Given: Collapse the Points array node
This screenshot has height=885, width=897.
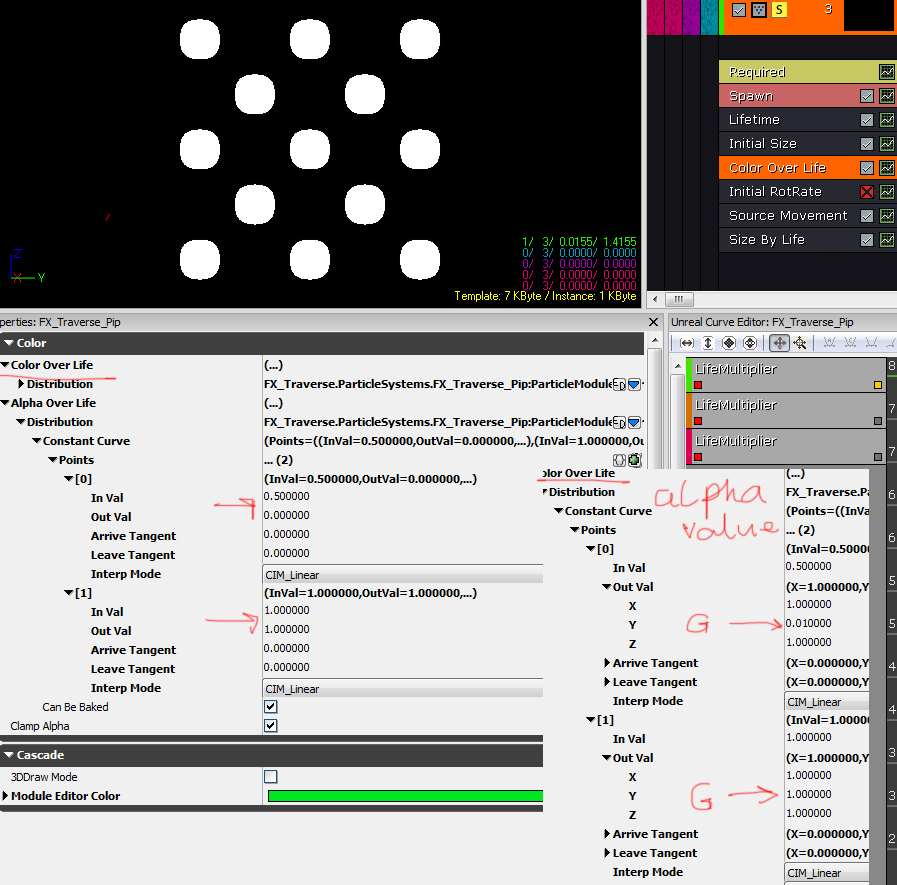Looking at the screenshot, I should point(53,460).
